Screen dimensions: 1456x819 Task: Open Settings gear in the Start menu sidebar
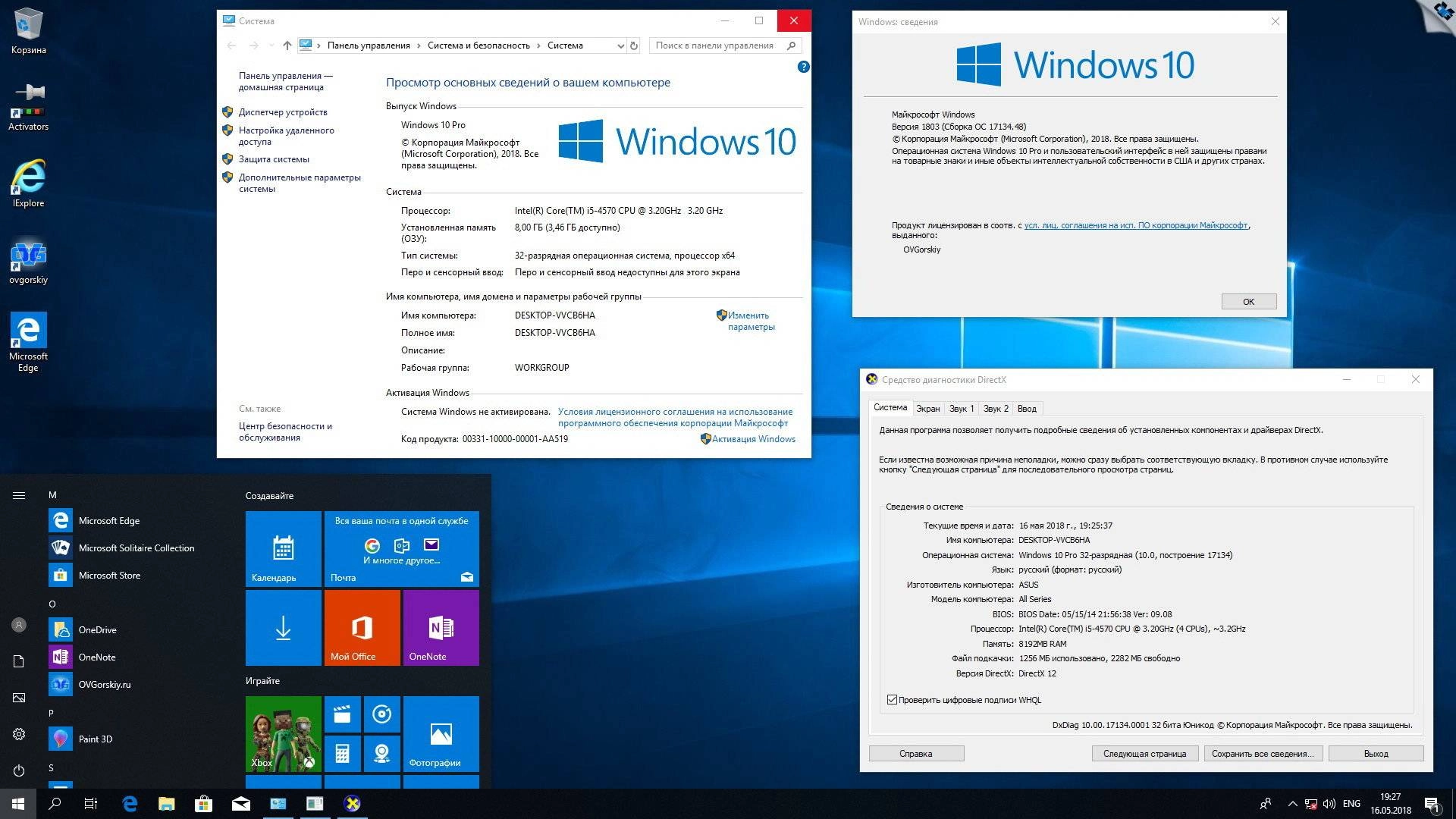pos(19,734)
